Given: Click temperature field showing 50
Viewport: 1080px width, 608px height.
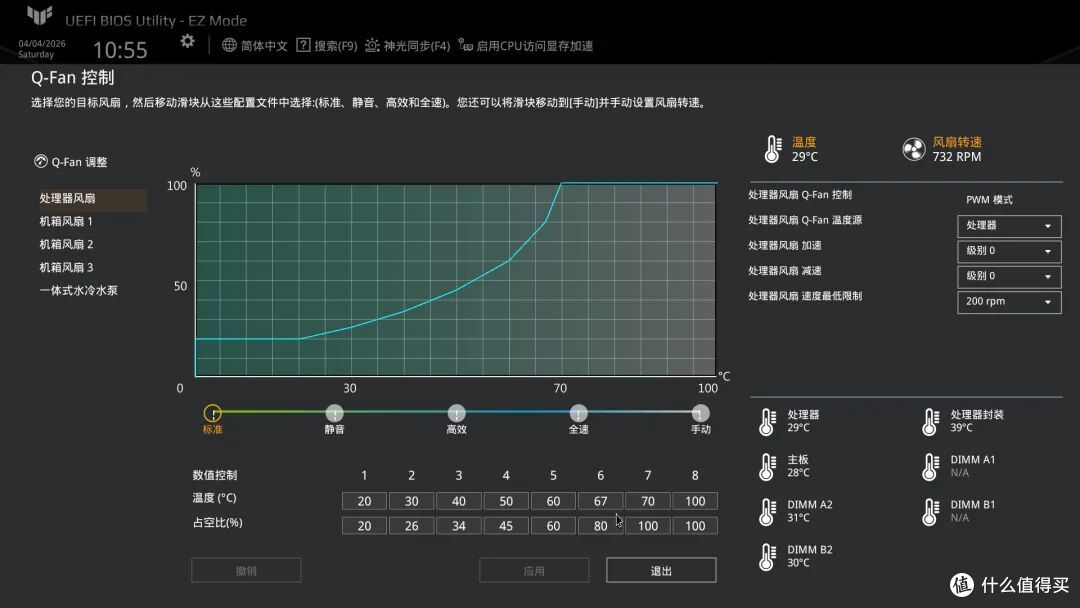Looking at the screenshot, I should coord(506,501).
